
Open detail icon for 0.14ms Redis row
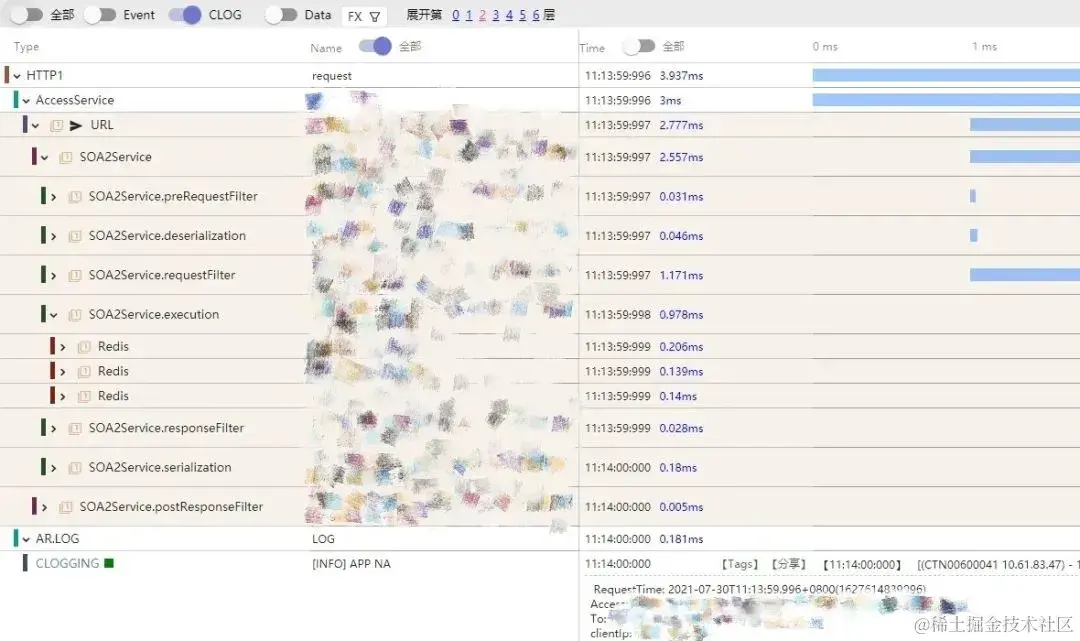tap(84, 397)
